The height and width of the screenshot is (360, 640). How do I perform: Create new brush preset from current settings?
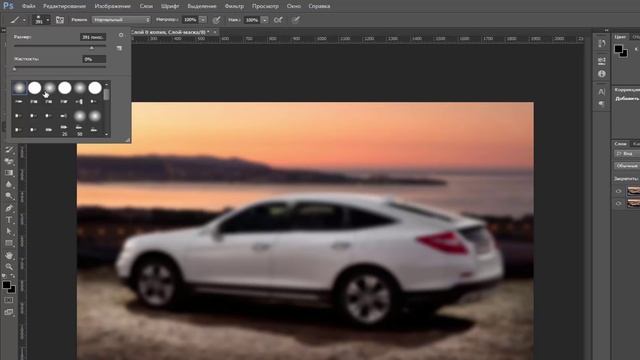(x=119, y=48)
